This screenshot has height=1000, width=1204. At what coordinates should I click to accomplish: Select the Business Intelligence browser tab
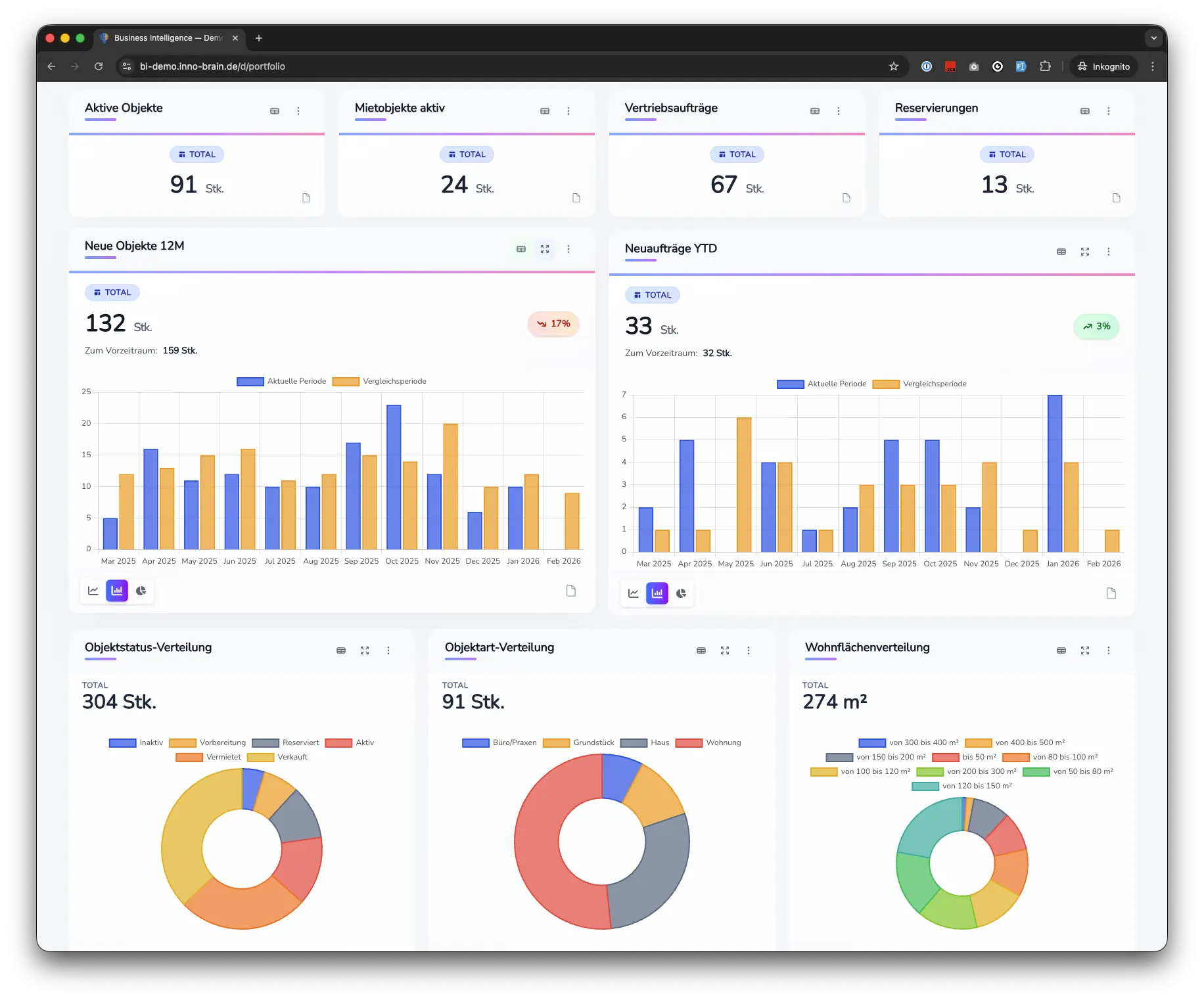[x=168, y=38]
